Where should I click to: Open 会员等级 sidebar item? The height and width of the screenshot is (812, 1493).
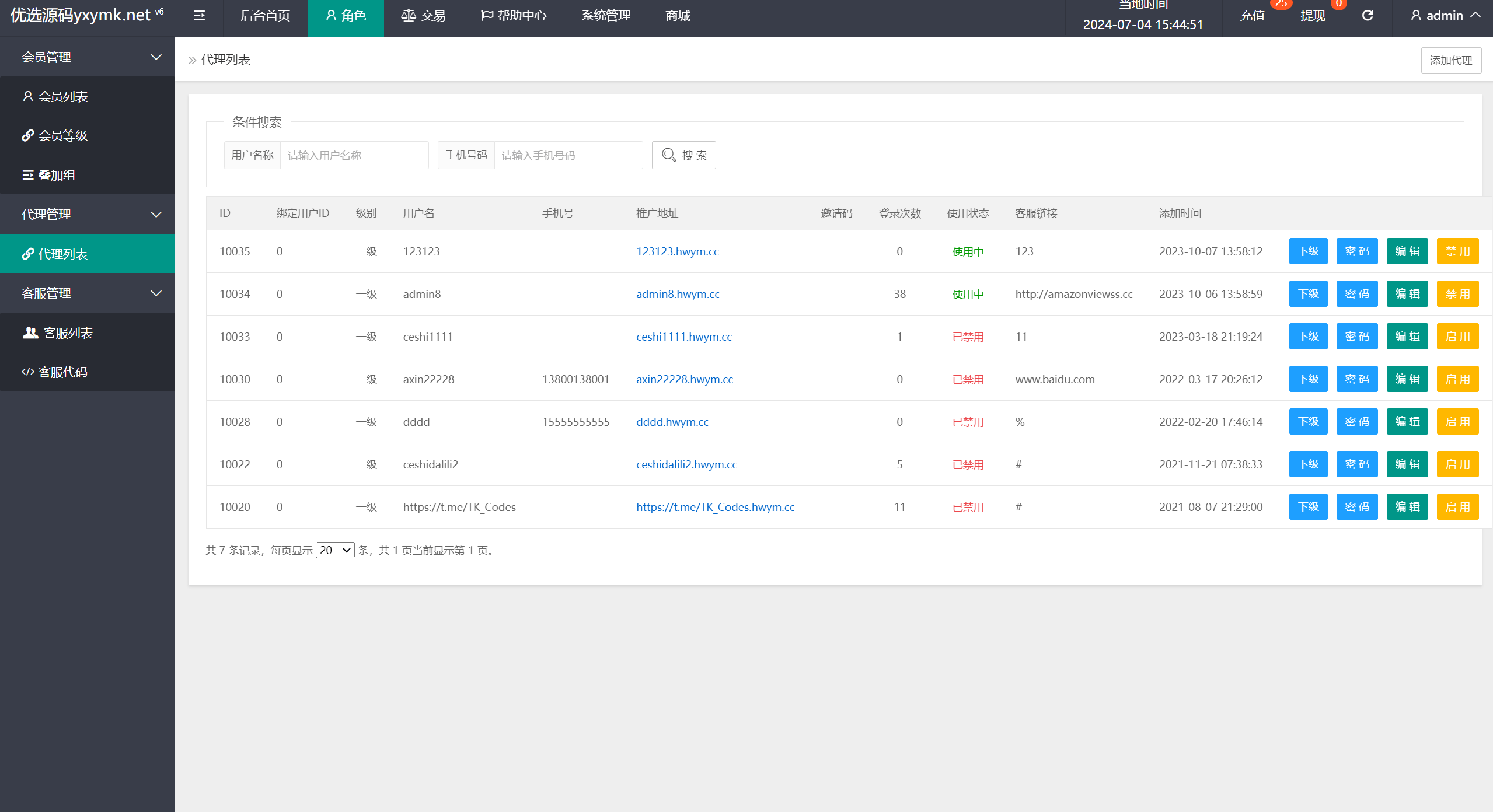tap(63, 135)
